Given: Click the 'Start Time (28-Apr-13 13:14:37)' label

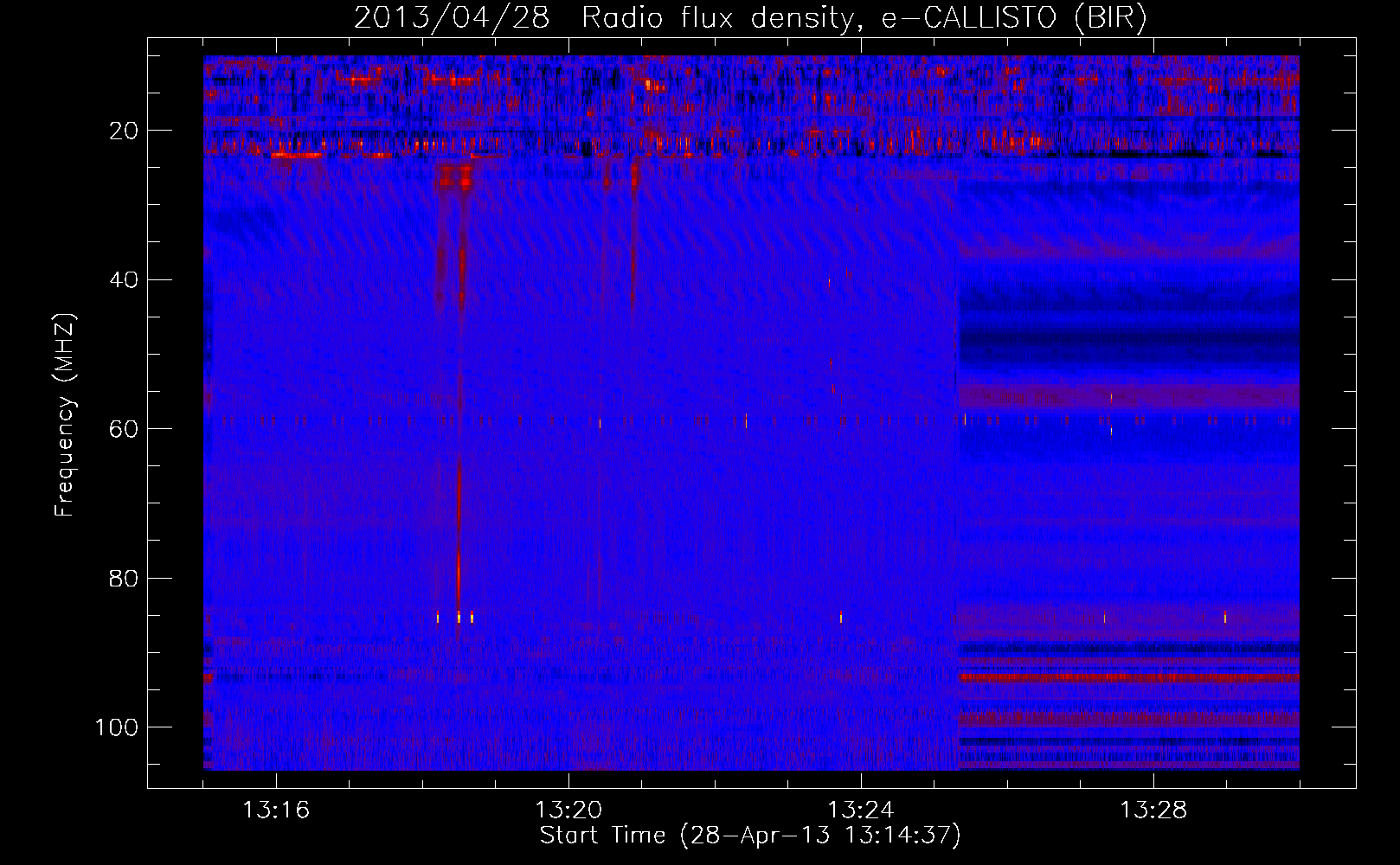Looking at the screenshot, I should pyautogui.click(x=750, y=836).
